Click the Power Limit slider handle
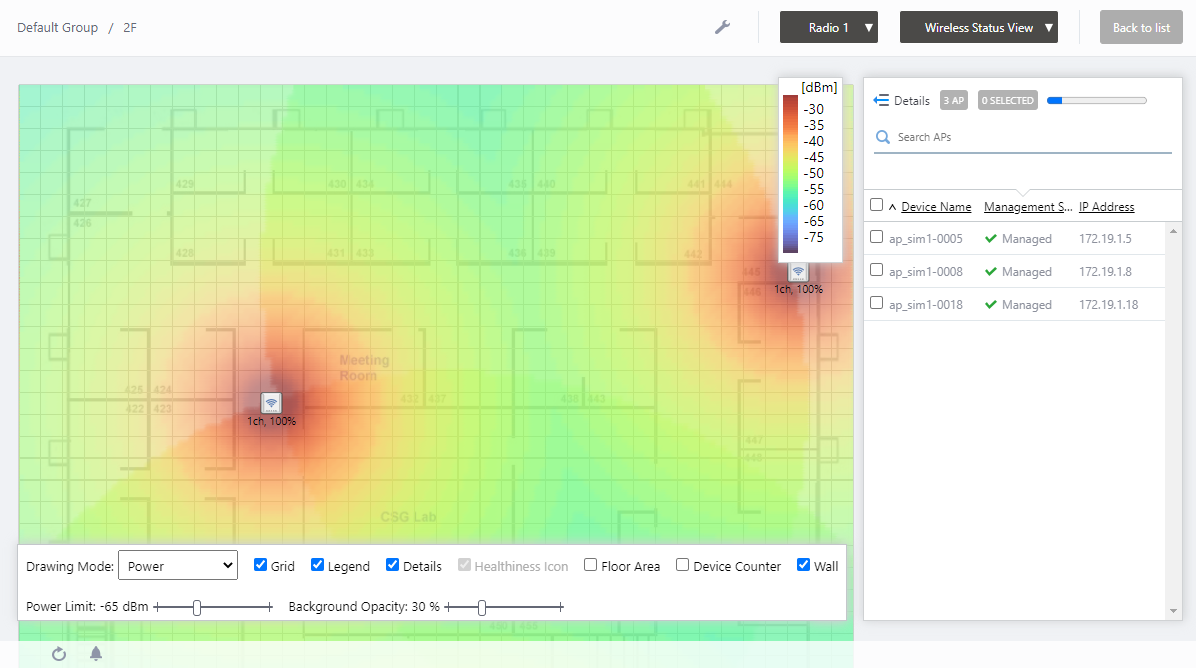 coord(197,607)
